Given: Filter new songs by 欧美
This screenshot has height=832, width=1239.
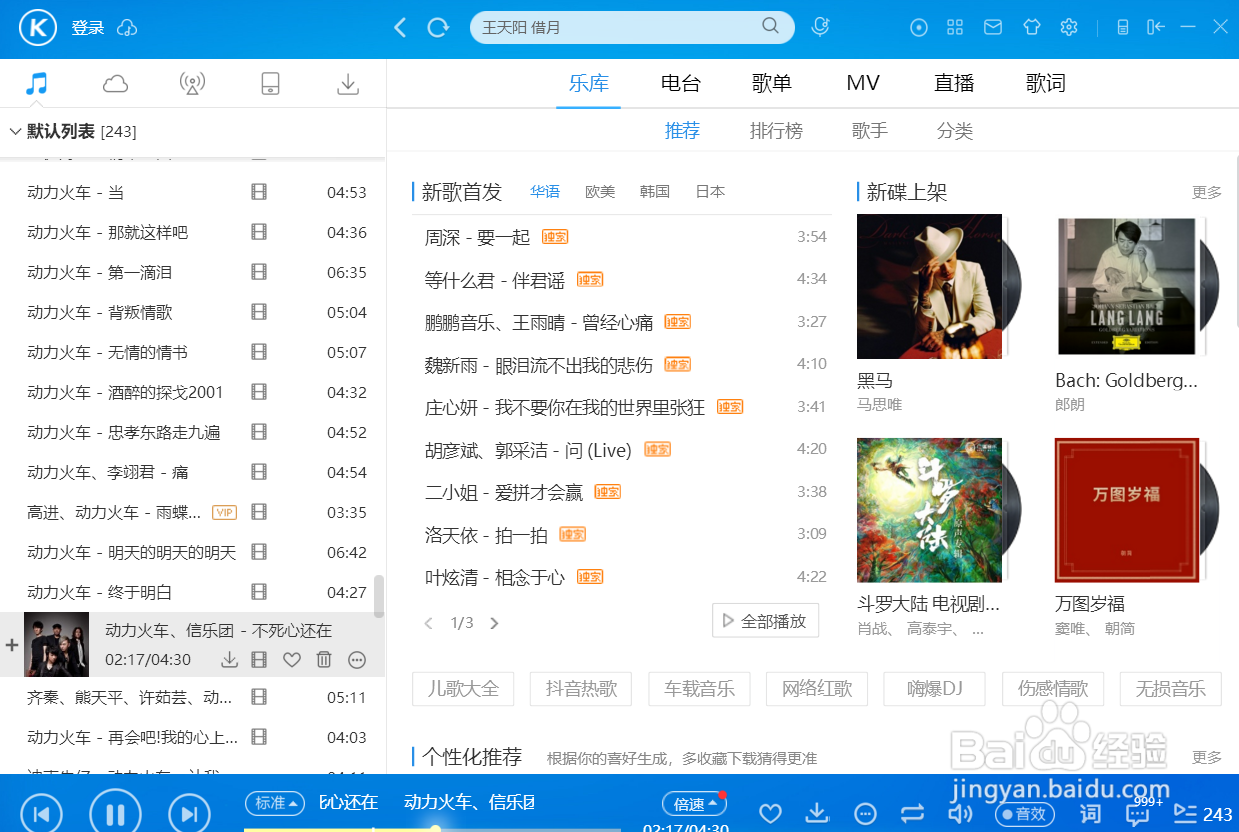Looking at the screenshot, I should 600,192.
